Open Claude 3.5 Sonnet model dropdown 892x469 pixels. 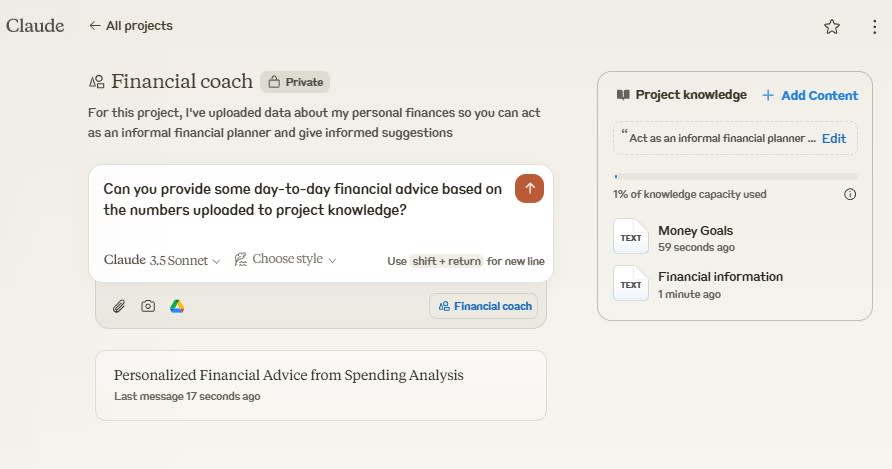[x=162, y=260]
